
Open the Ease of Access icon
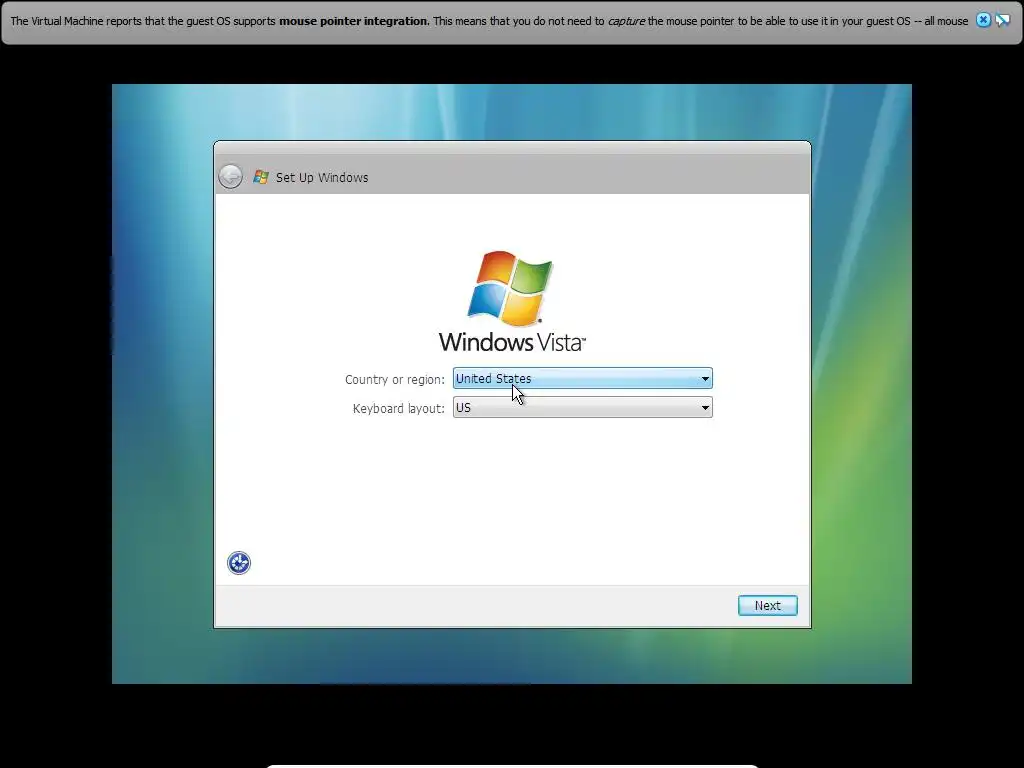pyautogui.click(x=239, y=563)
